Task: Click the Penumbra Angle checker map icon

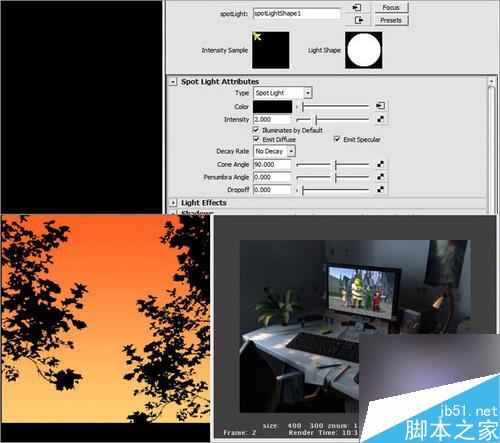Action: 380,177
